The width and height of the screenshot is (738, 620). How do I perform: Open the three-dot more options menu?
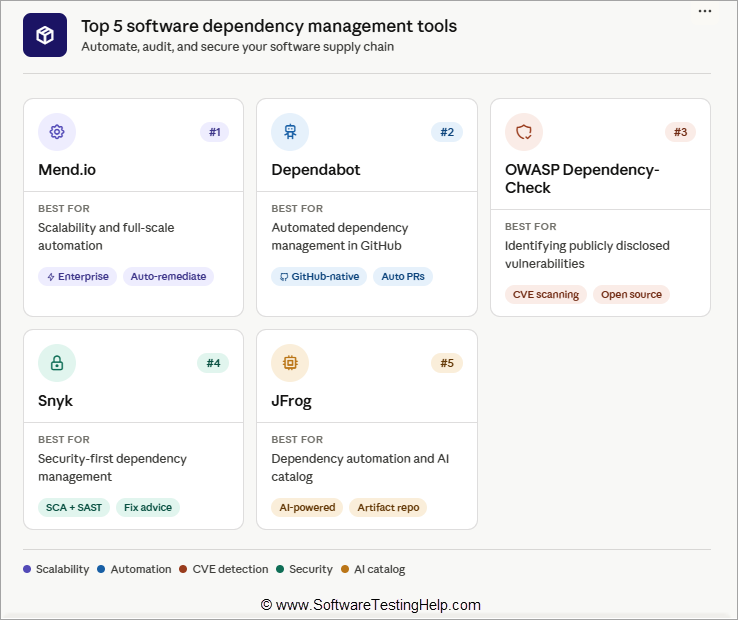[x=705, y=11]
